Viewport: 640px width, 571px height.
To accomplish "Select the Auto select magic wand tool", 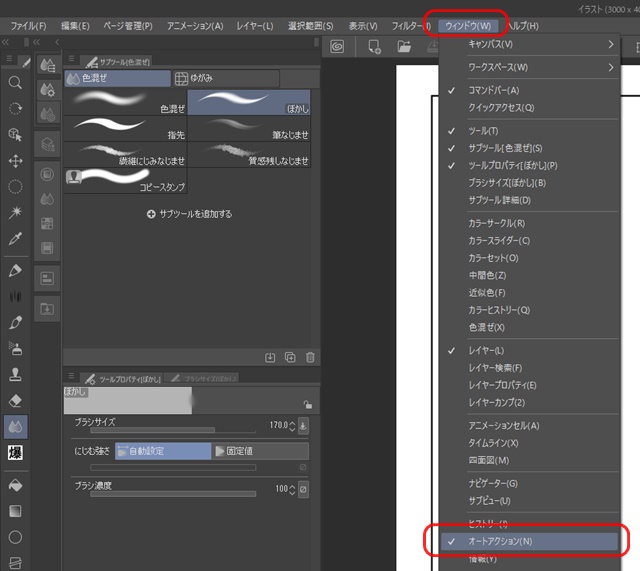I will (x=15, y=212).
